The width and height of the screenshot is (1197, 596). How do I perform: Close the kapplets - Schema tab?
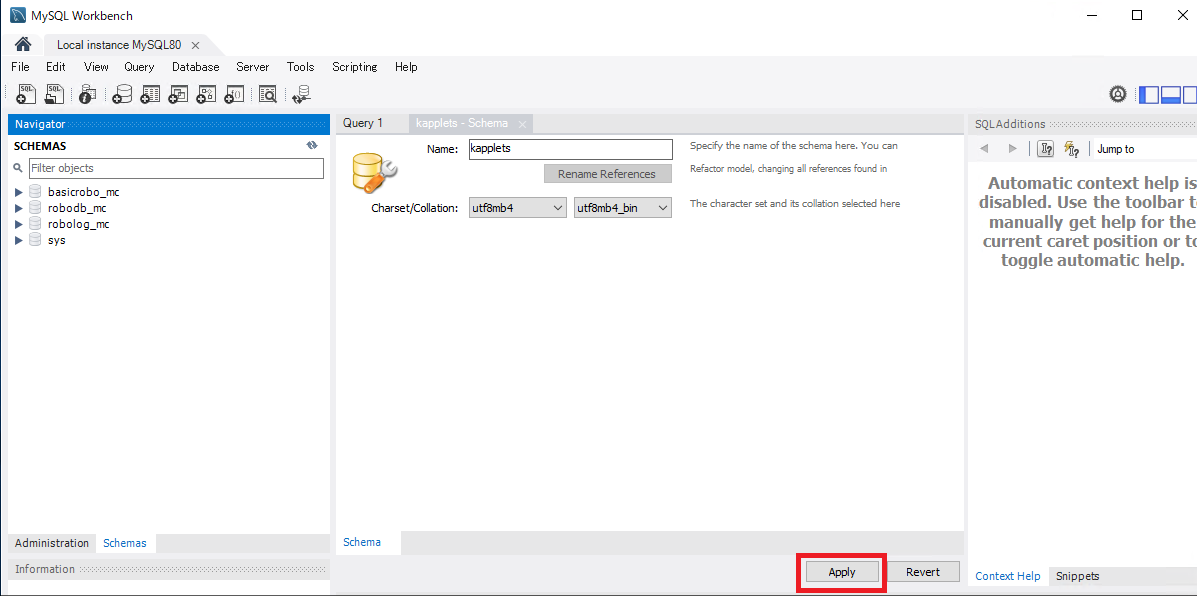click(x=522, y=124)
